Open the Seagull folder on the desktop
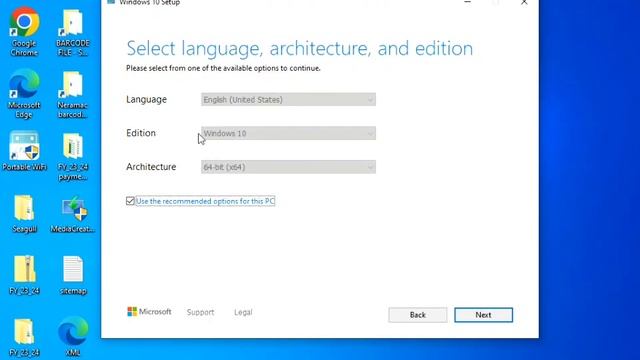640x360 pixels. click(x=24, y=214)
